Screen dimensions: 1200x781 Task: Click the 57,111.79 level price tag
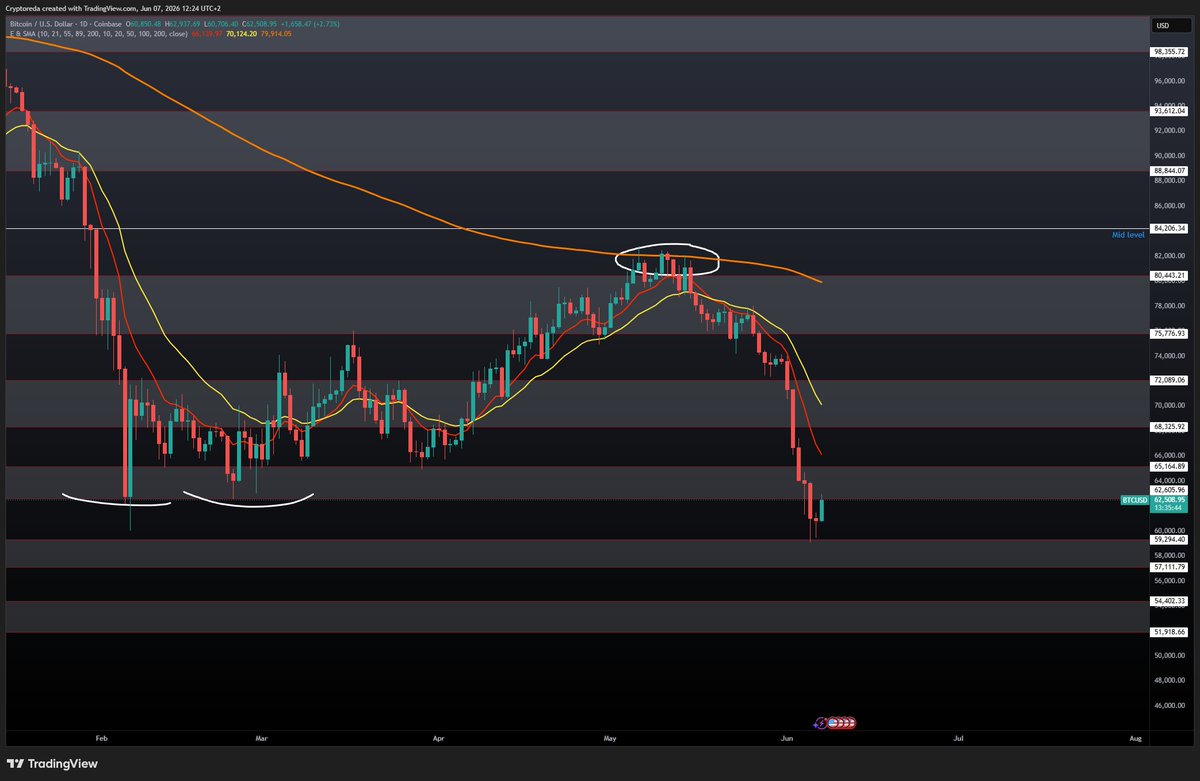click(x=1169, y=567)
